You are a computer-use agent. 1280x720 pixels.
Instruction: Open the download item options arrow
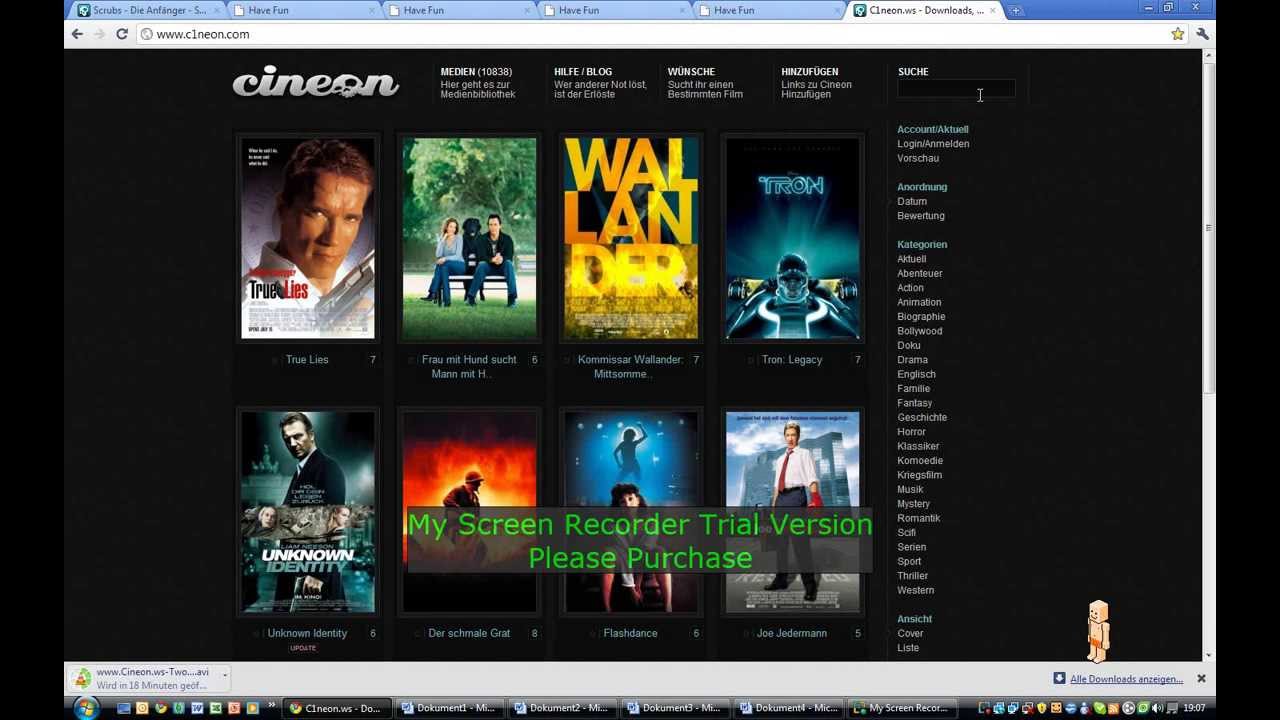click(x=225, y=676)
